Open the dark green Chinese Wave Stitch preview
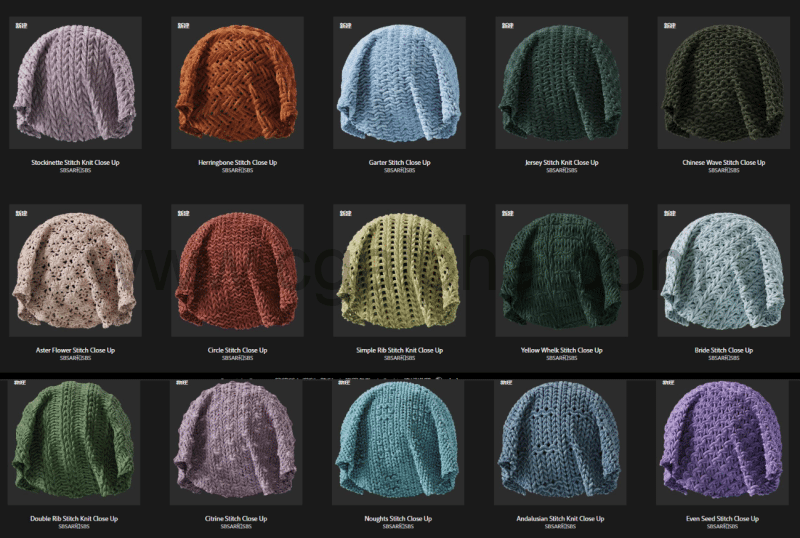This screenshot has height=538, width=800. (x=723, y=83)
